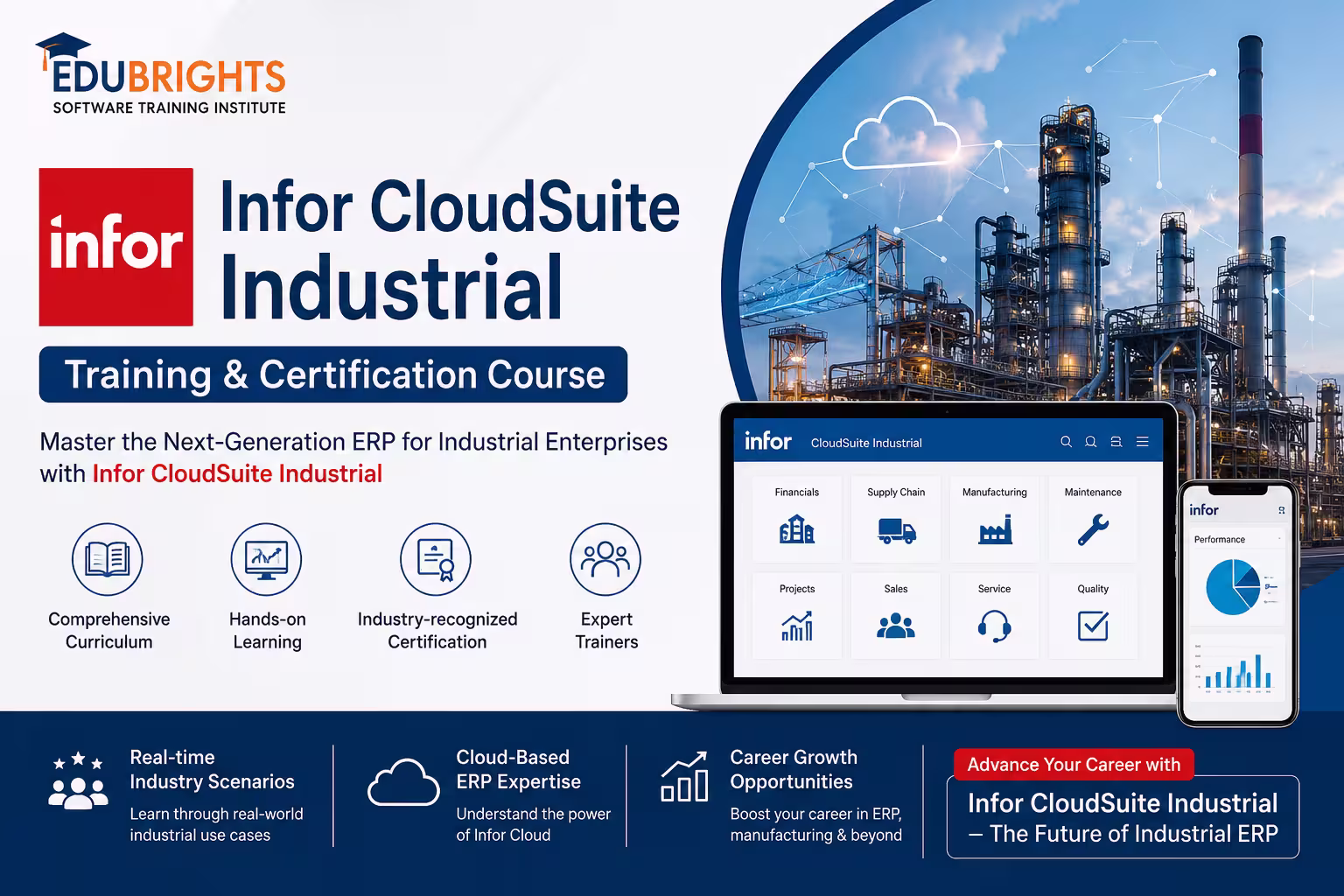
Task: Click the Expert Trainers people icon
Action: click(x=605, y=559)
